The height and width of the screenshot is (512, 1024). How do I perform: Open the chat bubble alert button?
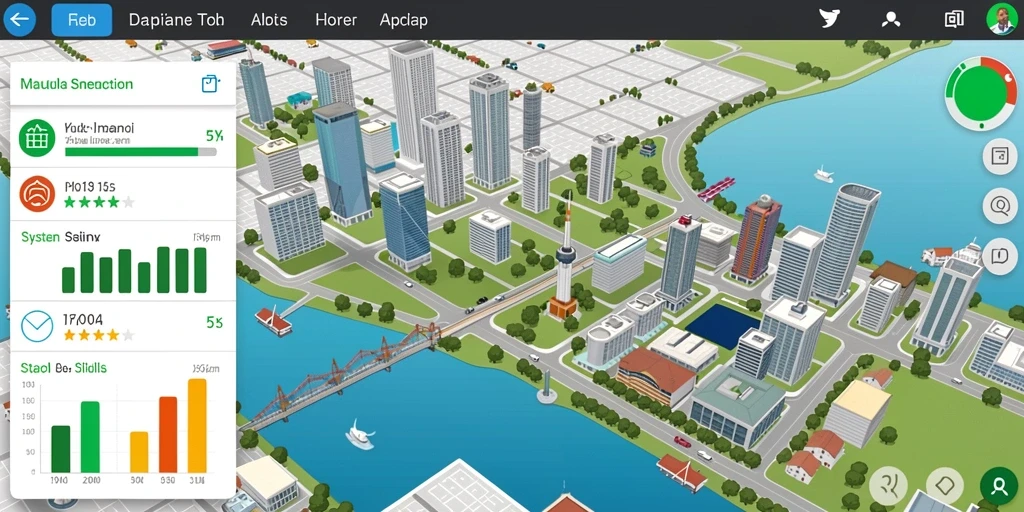(1000, 255)
